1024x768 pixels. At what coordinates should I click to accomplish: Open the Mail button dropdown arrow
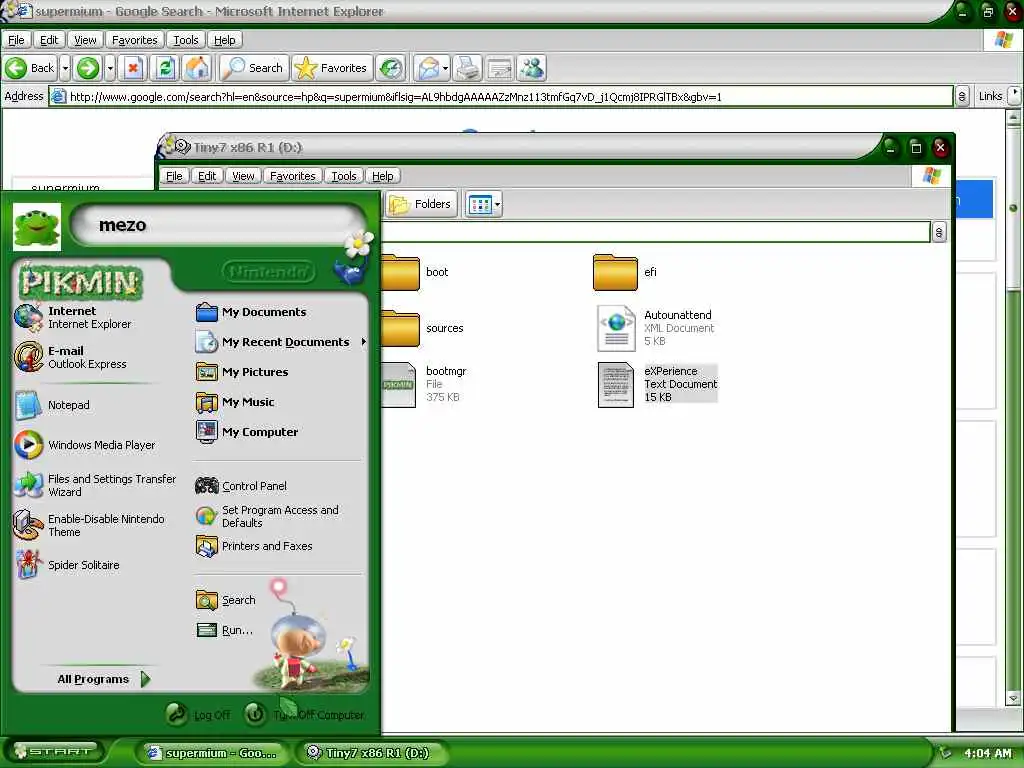445,68
